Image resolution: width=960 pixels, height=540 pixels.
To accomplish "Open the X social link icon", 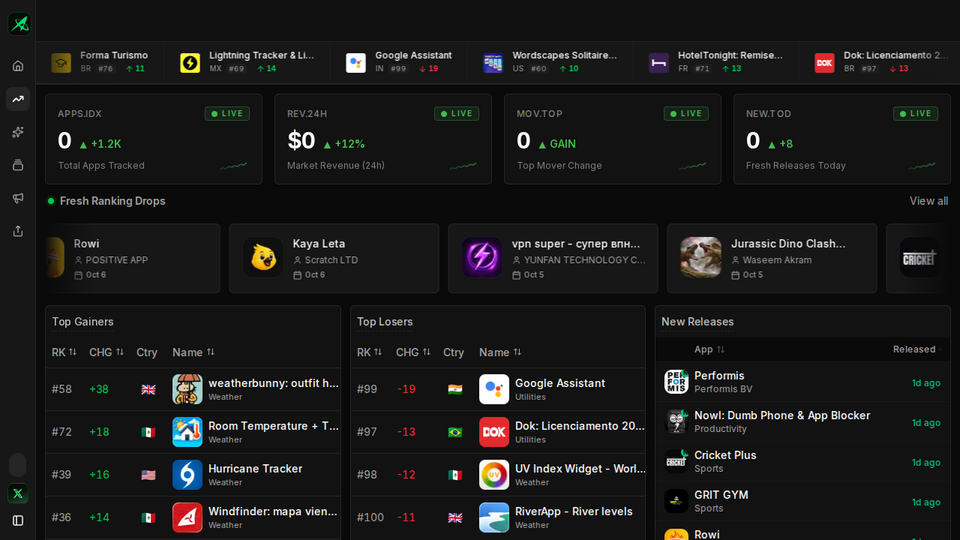I will tap(18, 493).
